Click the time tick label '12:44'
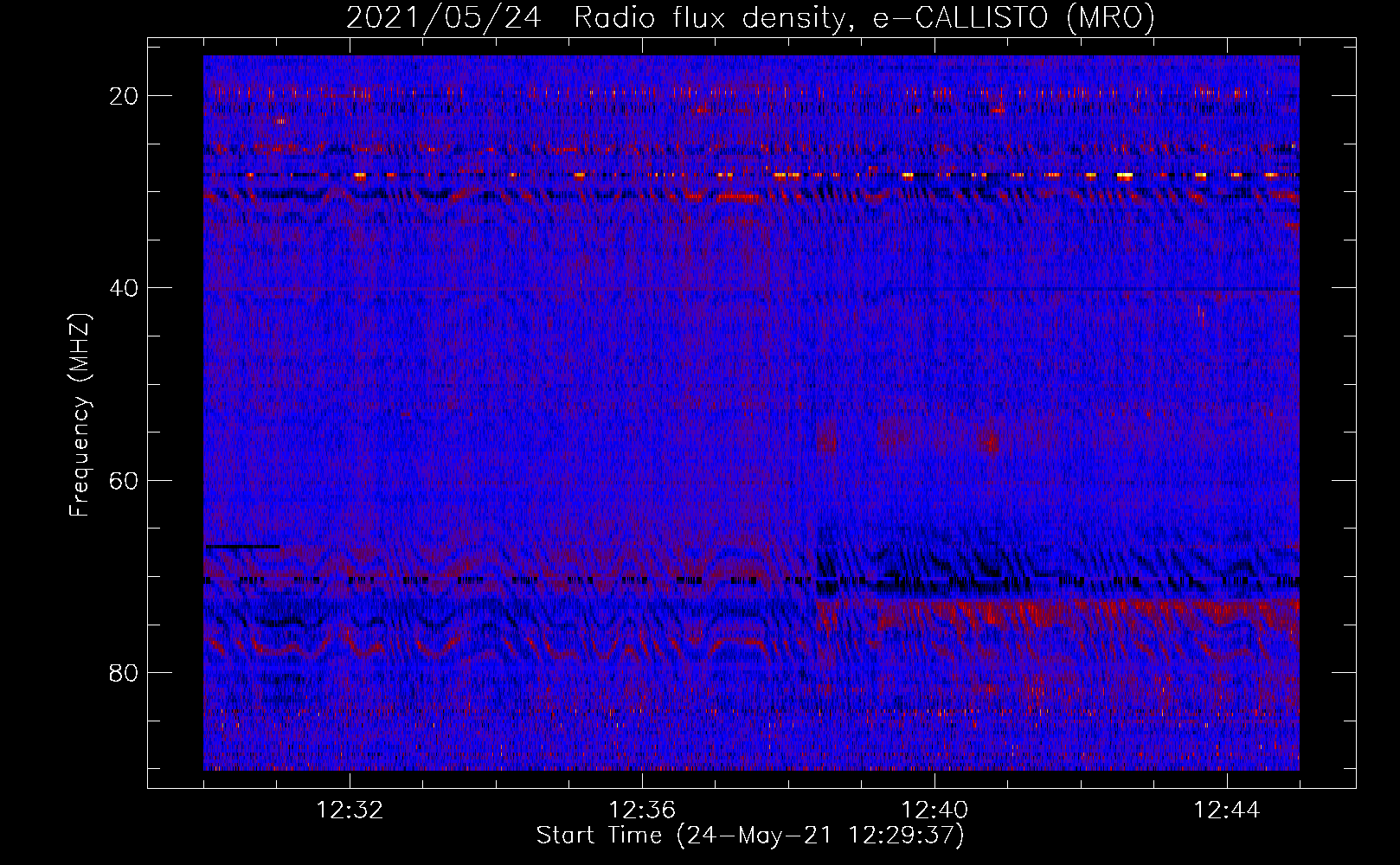1400x865 pixels. click(x=1227, y=810)
